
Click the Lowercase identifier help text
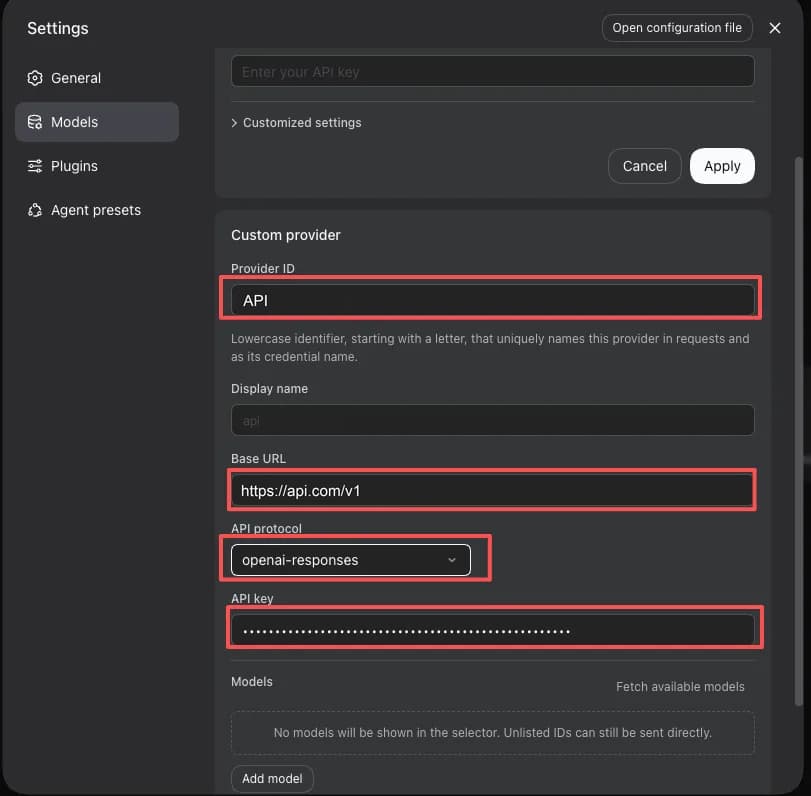(x=490, y=348)
